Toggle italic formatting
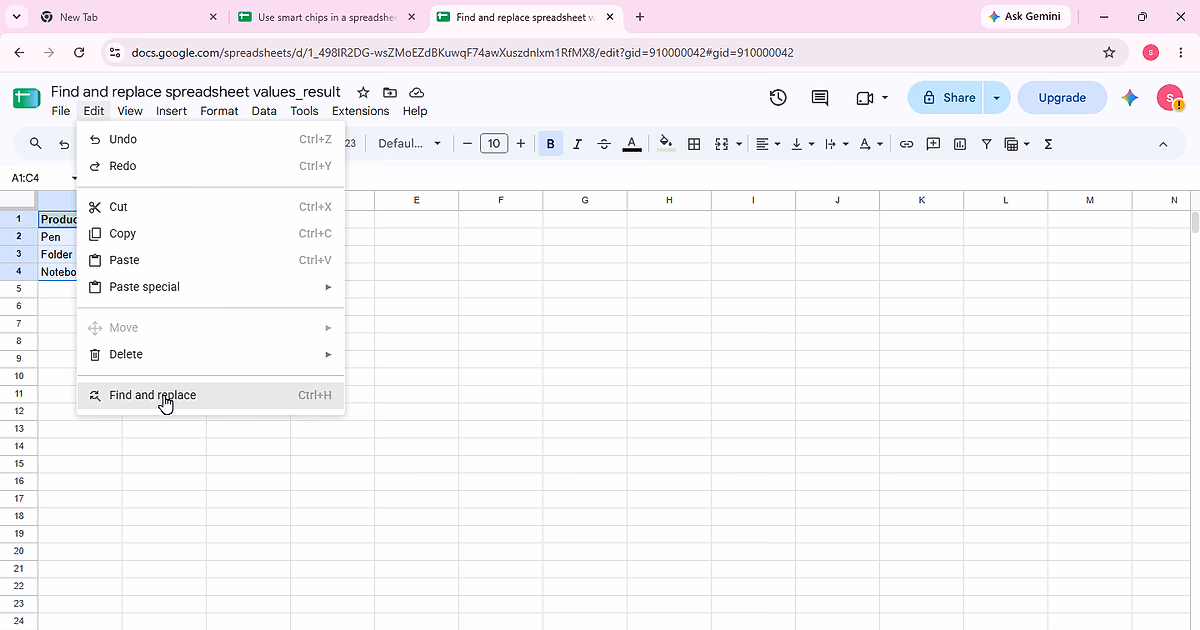This screenshot has height=630, width=1200. (x=577, y=144)
